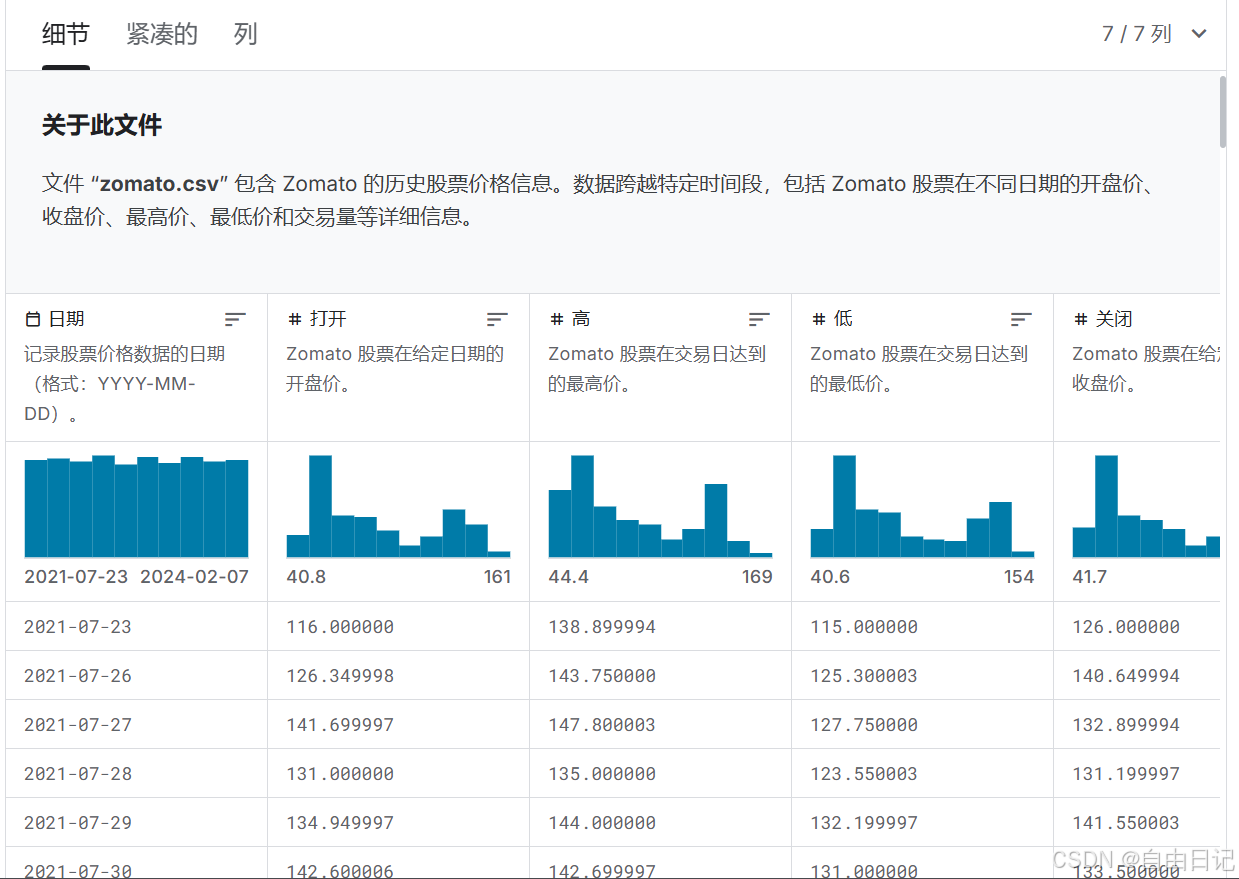Screen dimensions: 1239x879
Task: Open the sort options for the 高 column
Action: pyautogui.click(x=759, y=319)
